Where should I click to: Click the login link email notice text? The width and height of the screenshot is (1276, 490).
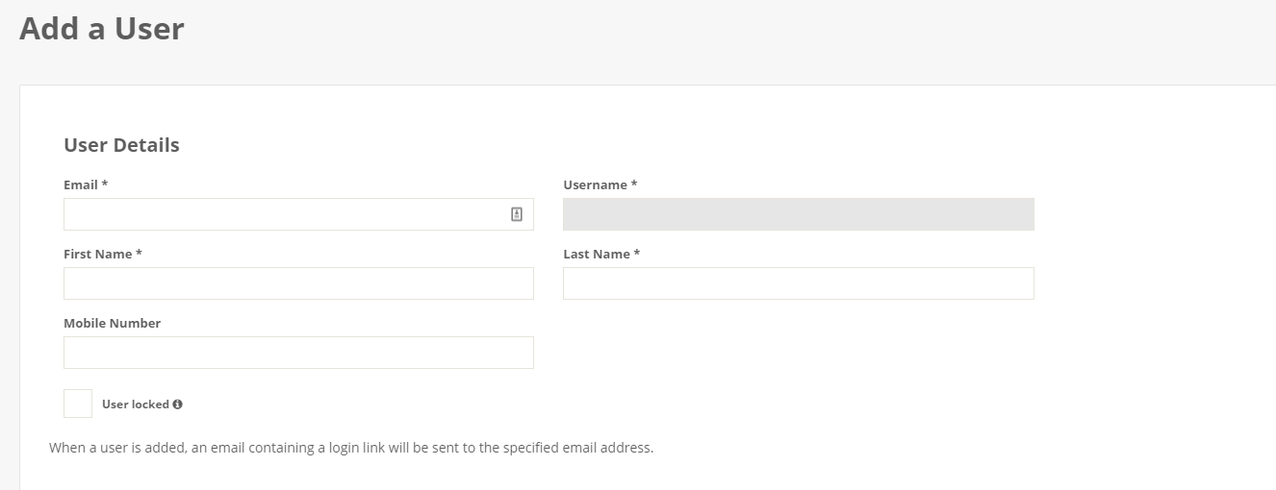coord(351,447)
